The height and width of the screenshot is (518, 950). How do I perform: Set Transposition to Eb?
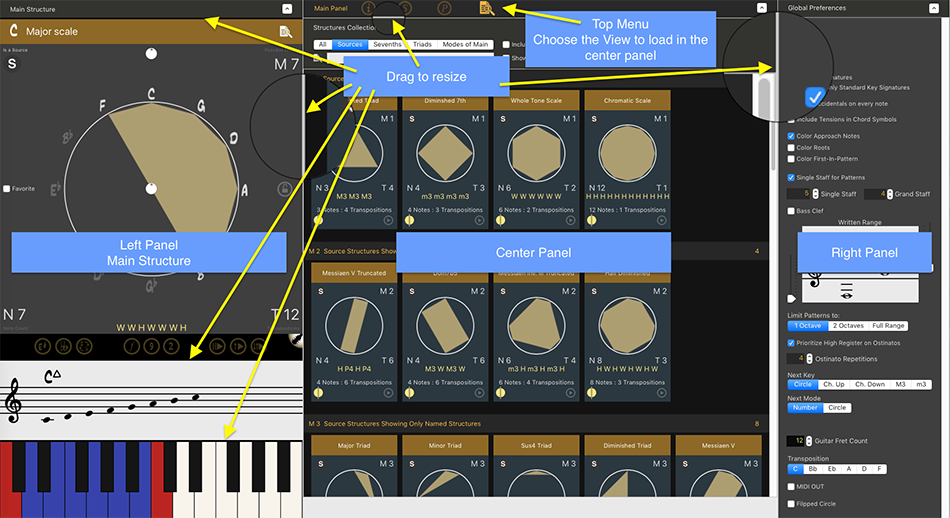tap(832, 469)
